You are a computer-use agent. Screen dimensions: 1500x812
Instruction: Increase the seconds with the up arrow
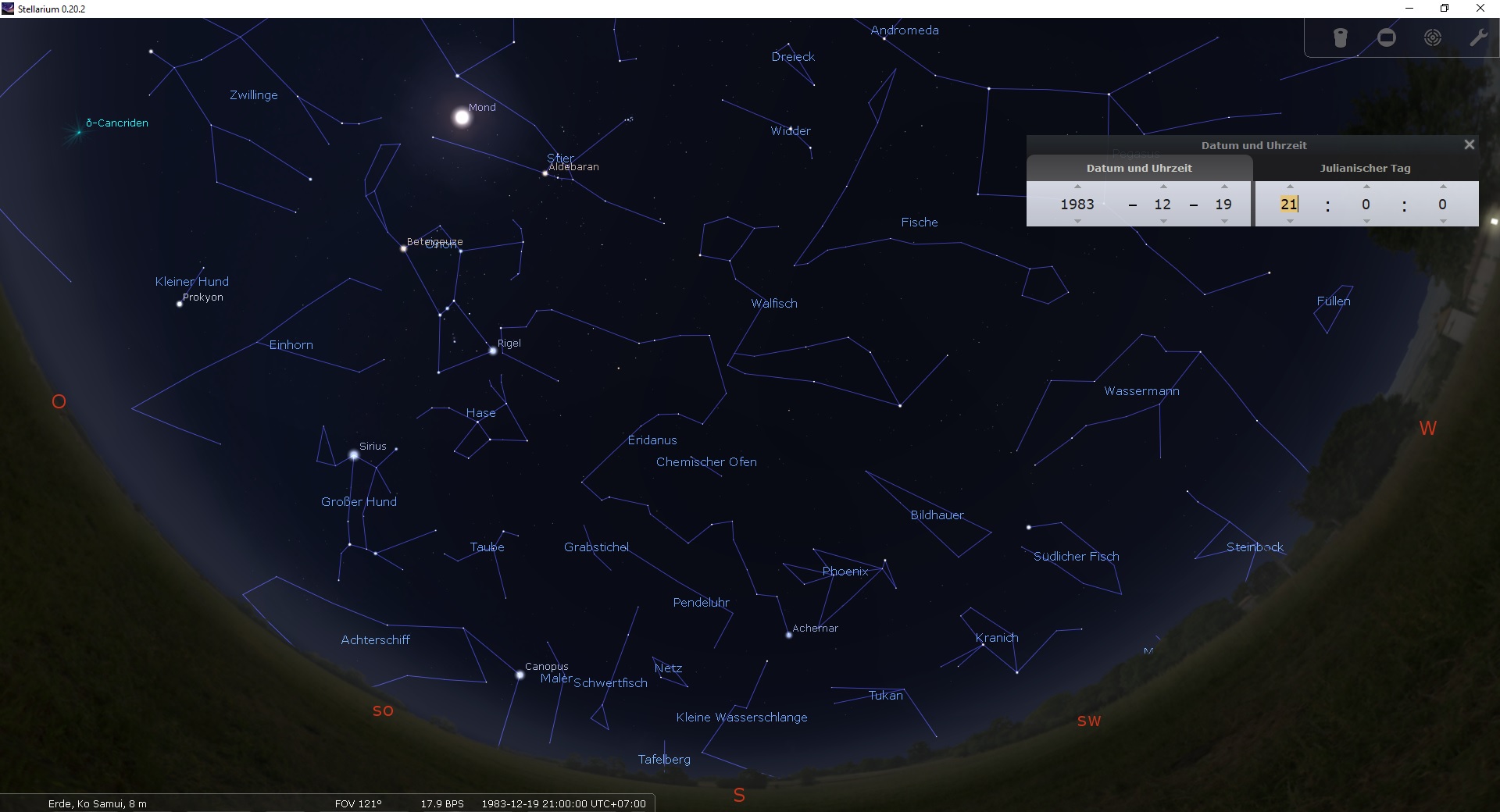[x=1443, y=187]
